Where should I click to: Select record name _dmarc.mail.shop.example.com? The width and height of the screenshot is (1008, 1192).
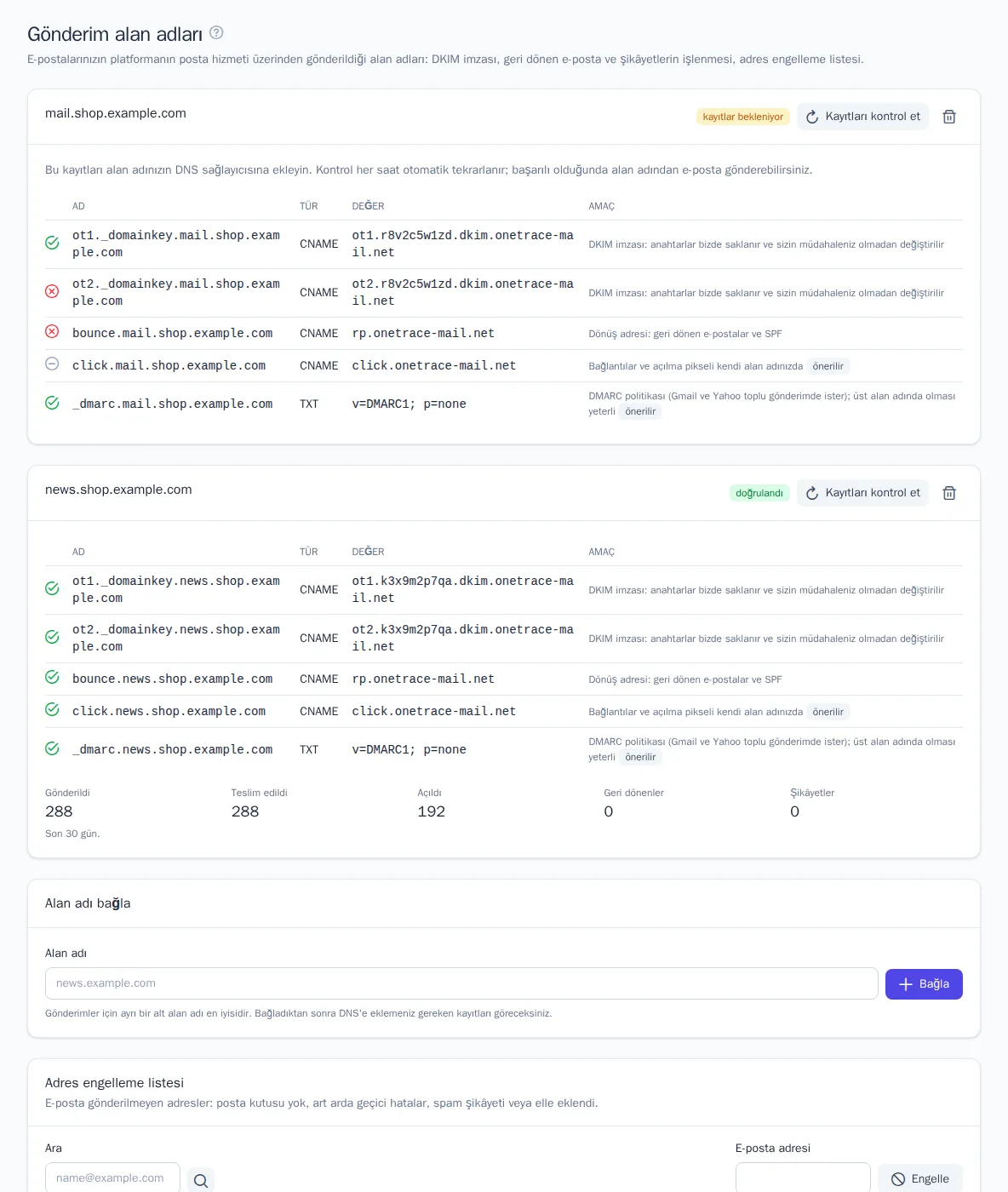pos(173,404)
